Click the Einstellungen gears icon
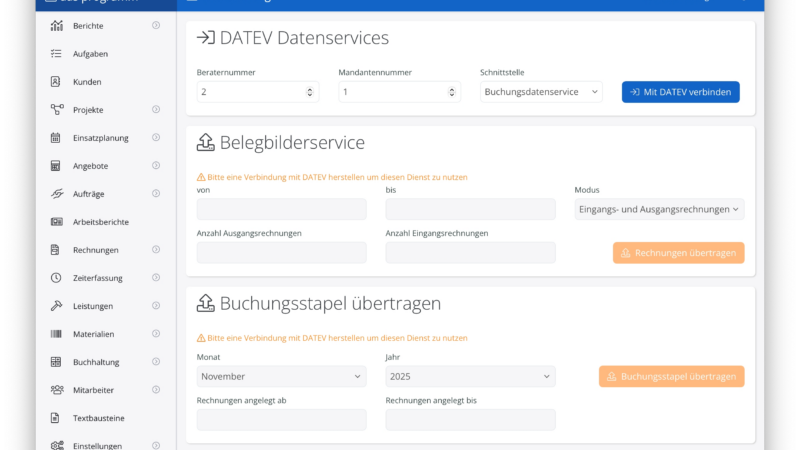 click(x=57, y=445)
